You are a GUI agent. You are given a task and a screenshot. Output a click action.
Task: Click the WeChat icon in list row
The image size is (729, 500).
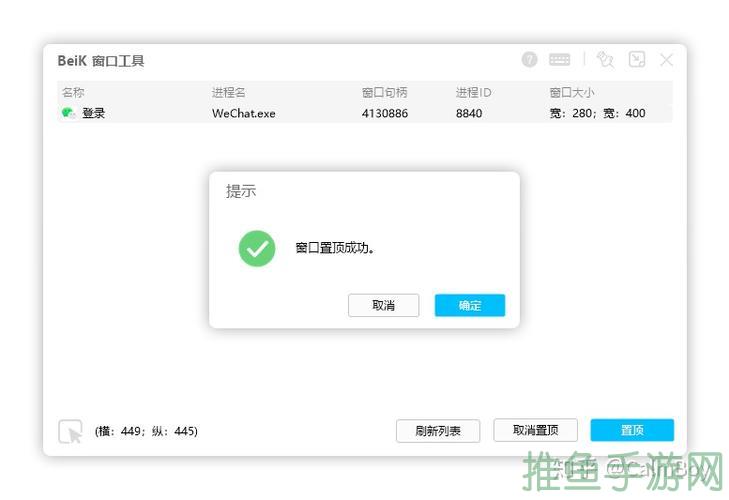[68, 113]
